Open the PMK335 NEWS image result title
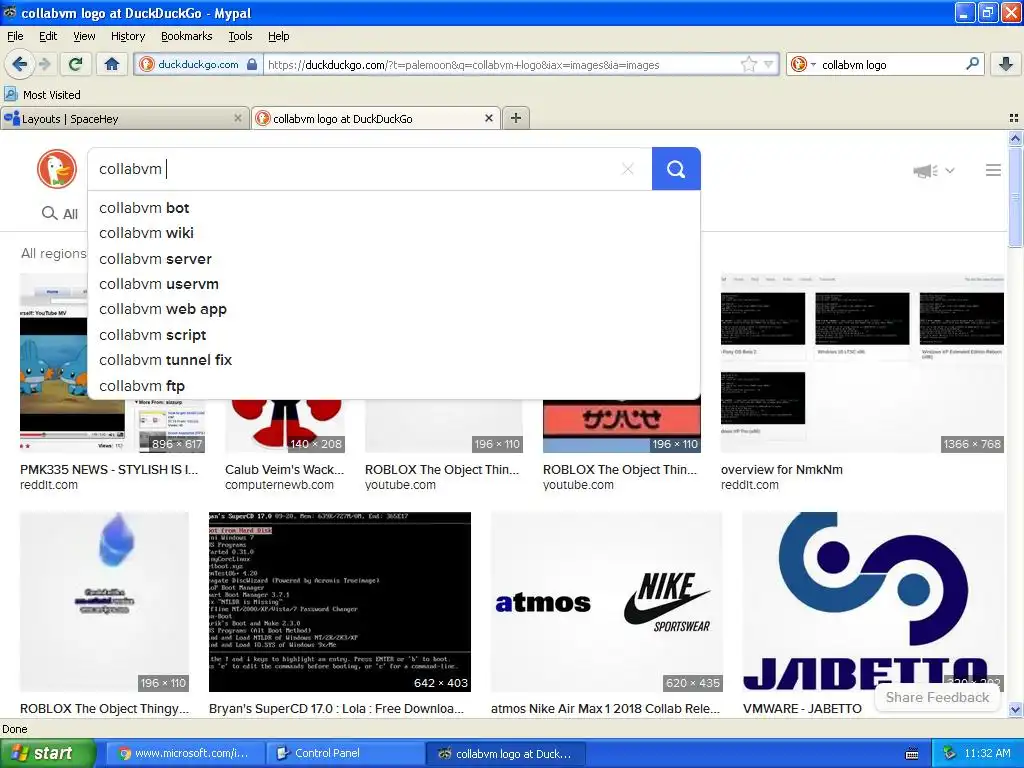Image resolution: width=1024 pixels, height=768 pixels. point(109,470)
